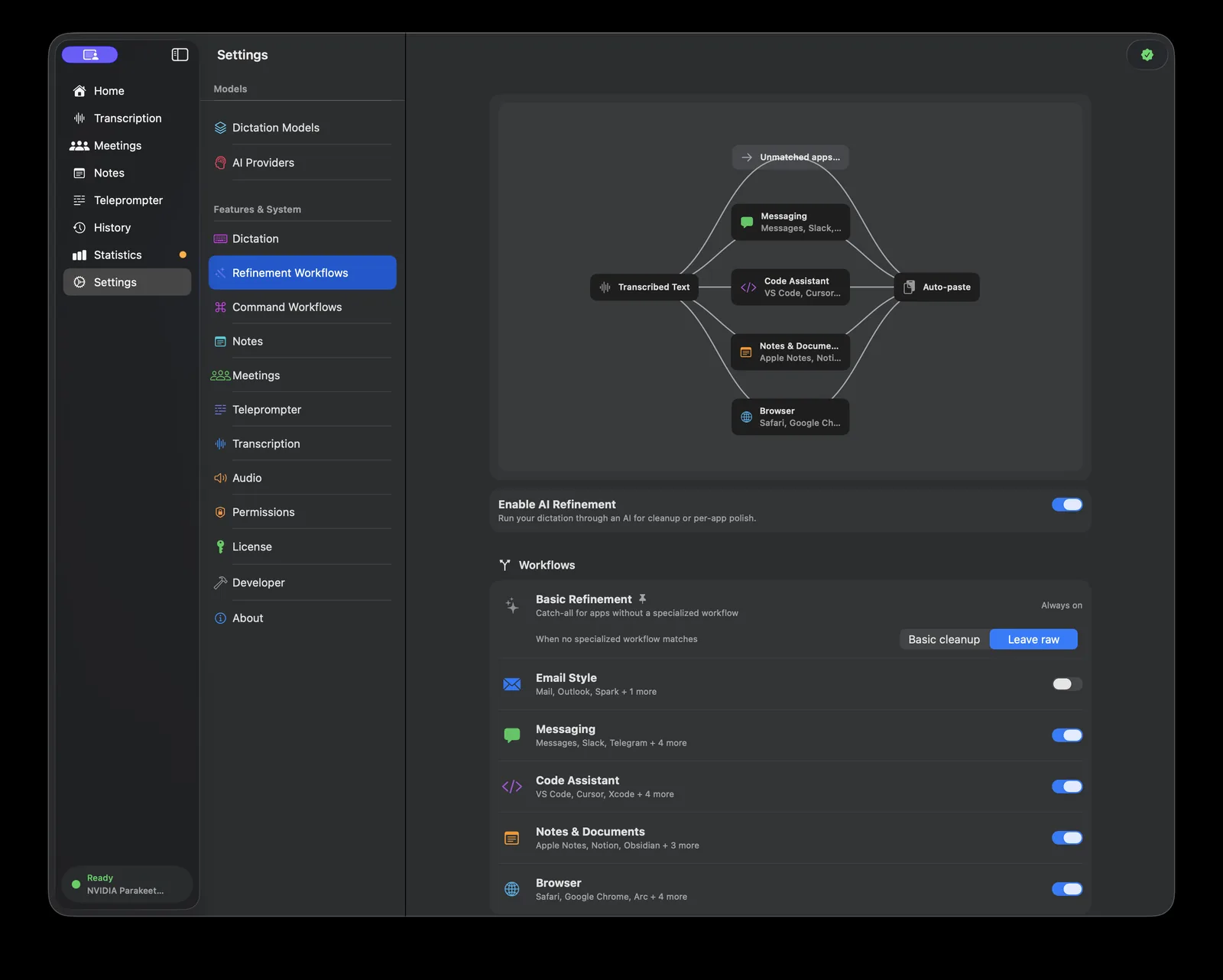Screen dimensions: 1223x980
Task: Open Home in the left sidebar
Action: pyautogui.click(x=127, y=91)
